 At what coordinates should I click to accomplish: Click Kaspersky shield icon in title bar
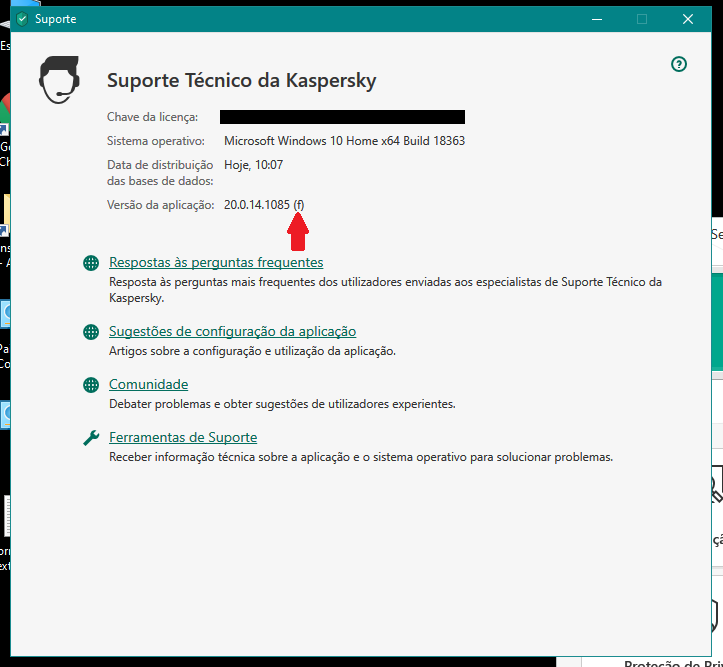(22, 19)
